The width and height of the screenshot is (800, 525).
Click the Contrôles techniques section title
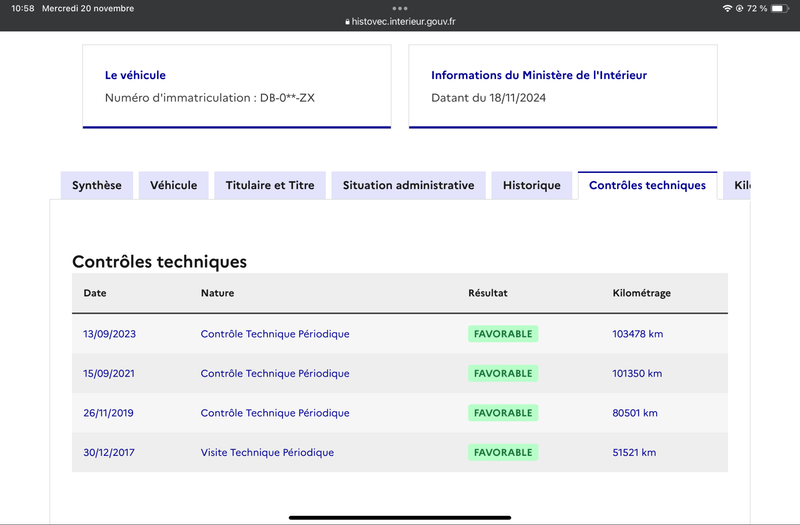point(159,261)
